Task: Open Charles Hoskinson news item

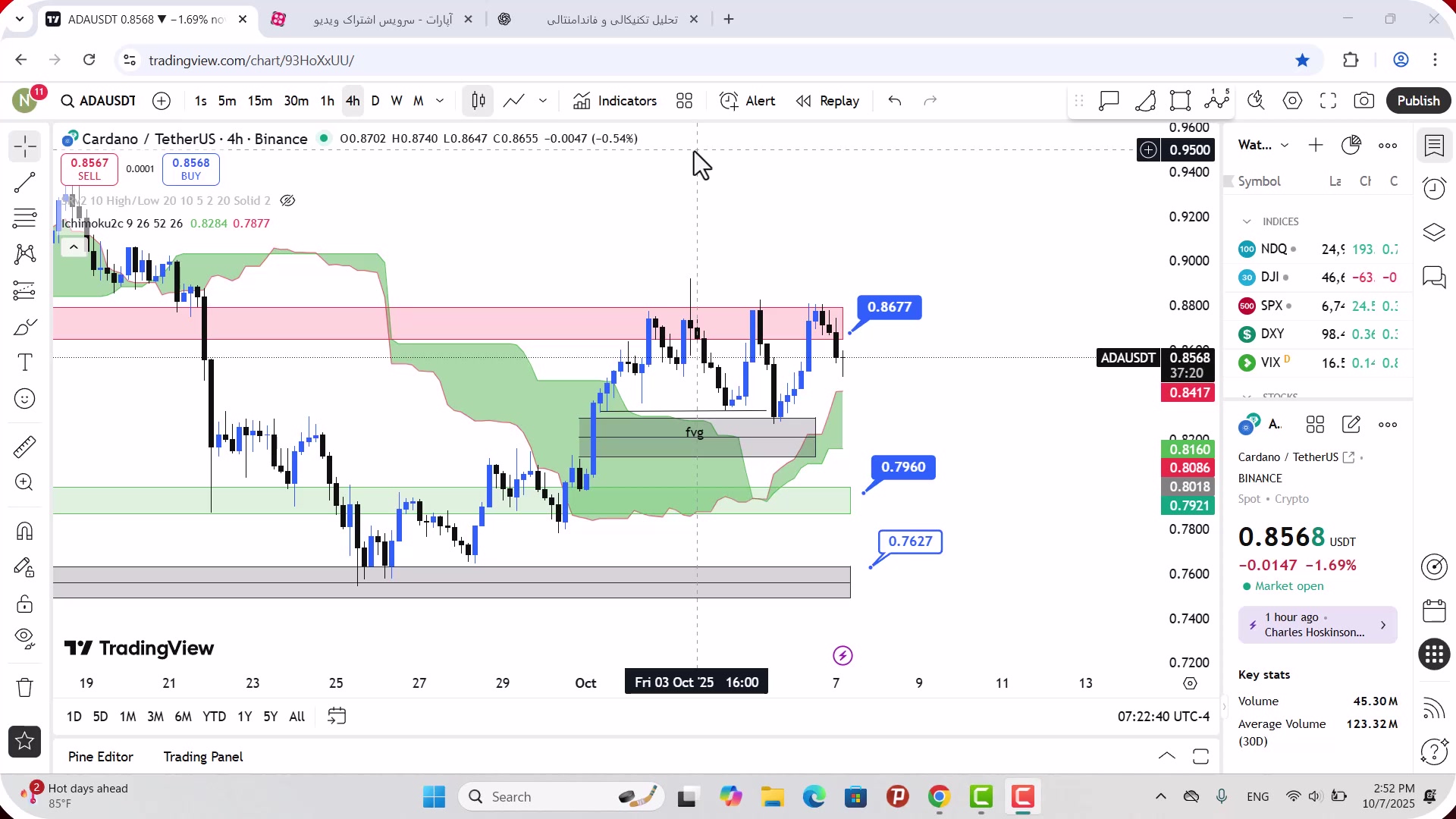Action: click(1318, 625)
